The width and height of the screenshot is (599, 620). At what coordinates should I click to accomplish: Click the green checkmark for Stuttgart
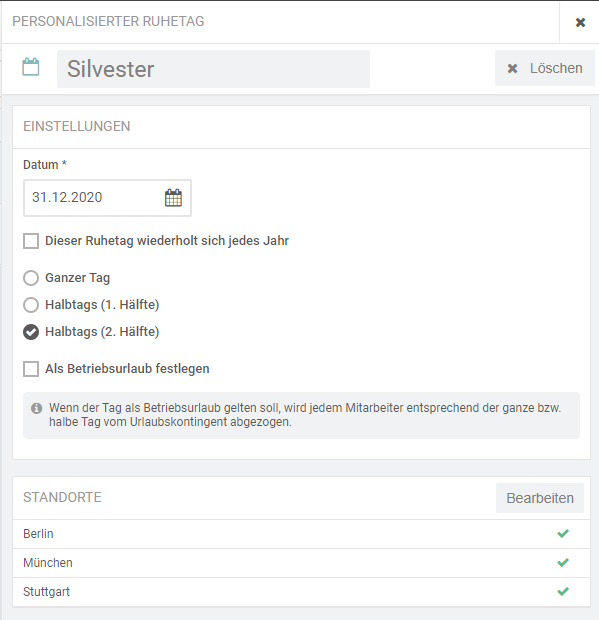pos(563,592)
